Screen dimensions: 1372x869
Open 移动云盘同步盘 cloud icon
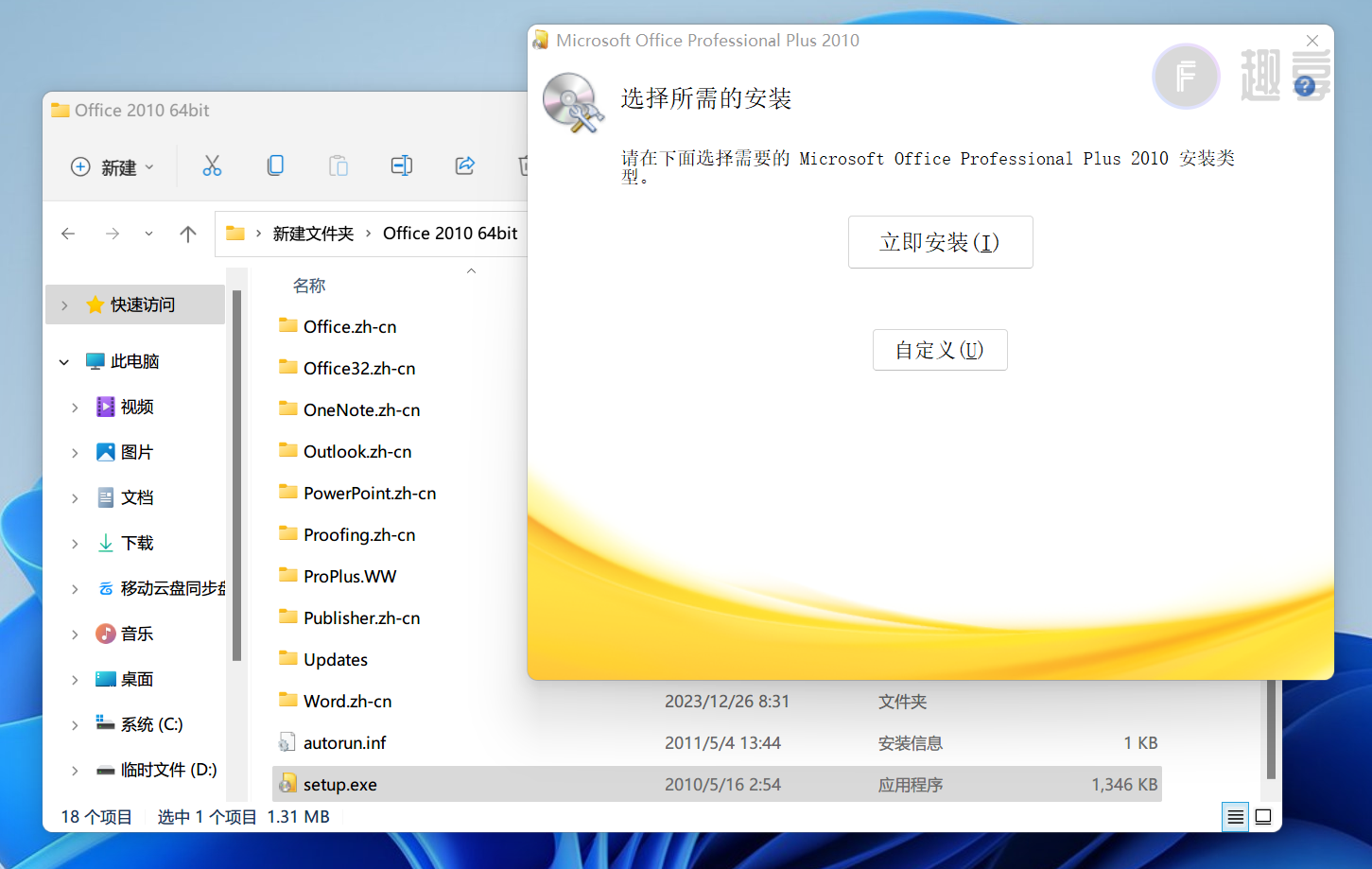pos(106,588)
